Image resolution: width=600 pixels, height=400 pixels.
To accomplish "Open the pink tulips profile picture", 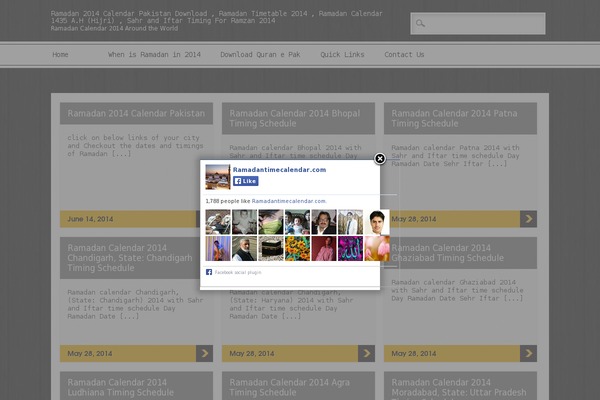I will [377, 248].
